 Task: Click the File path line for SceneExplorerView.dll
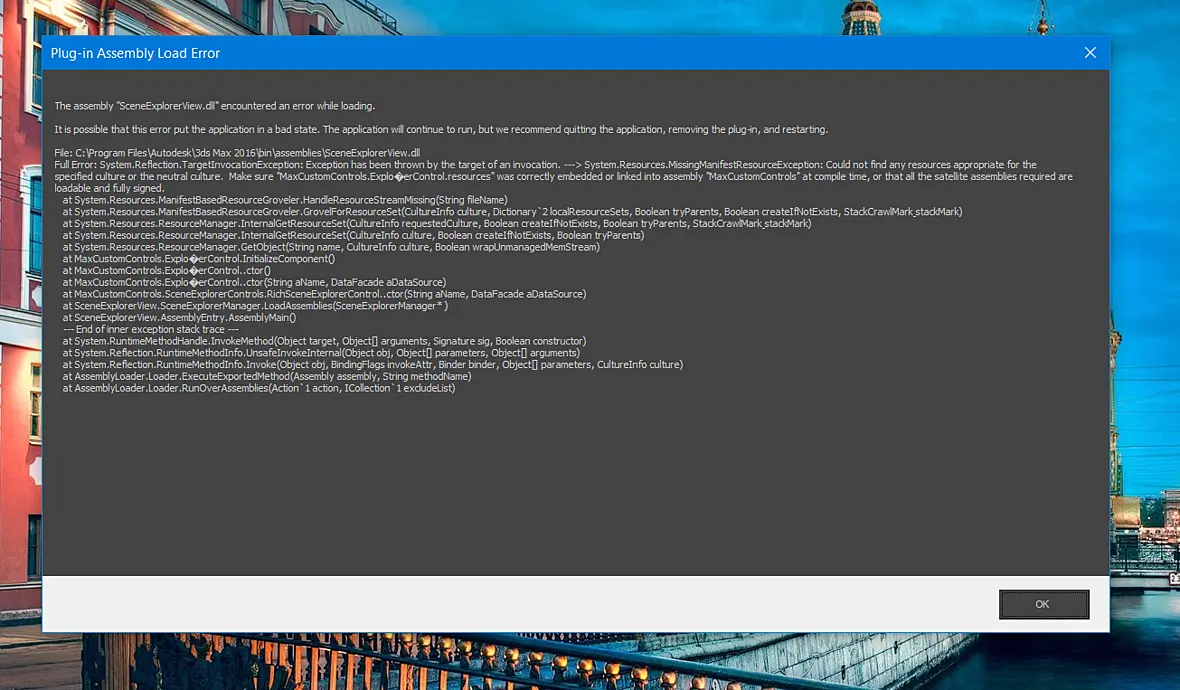pyautogui.click(x=237, y=153)
